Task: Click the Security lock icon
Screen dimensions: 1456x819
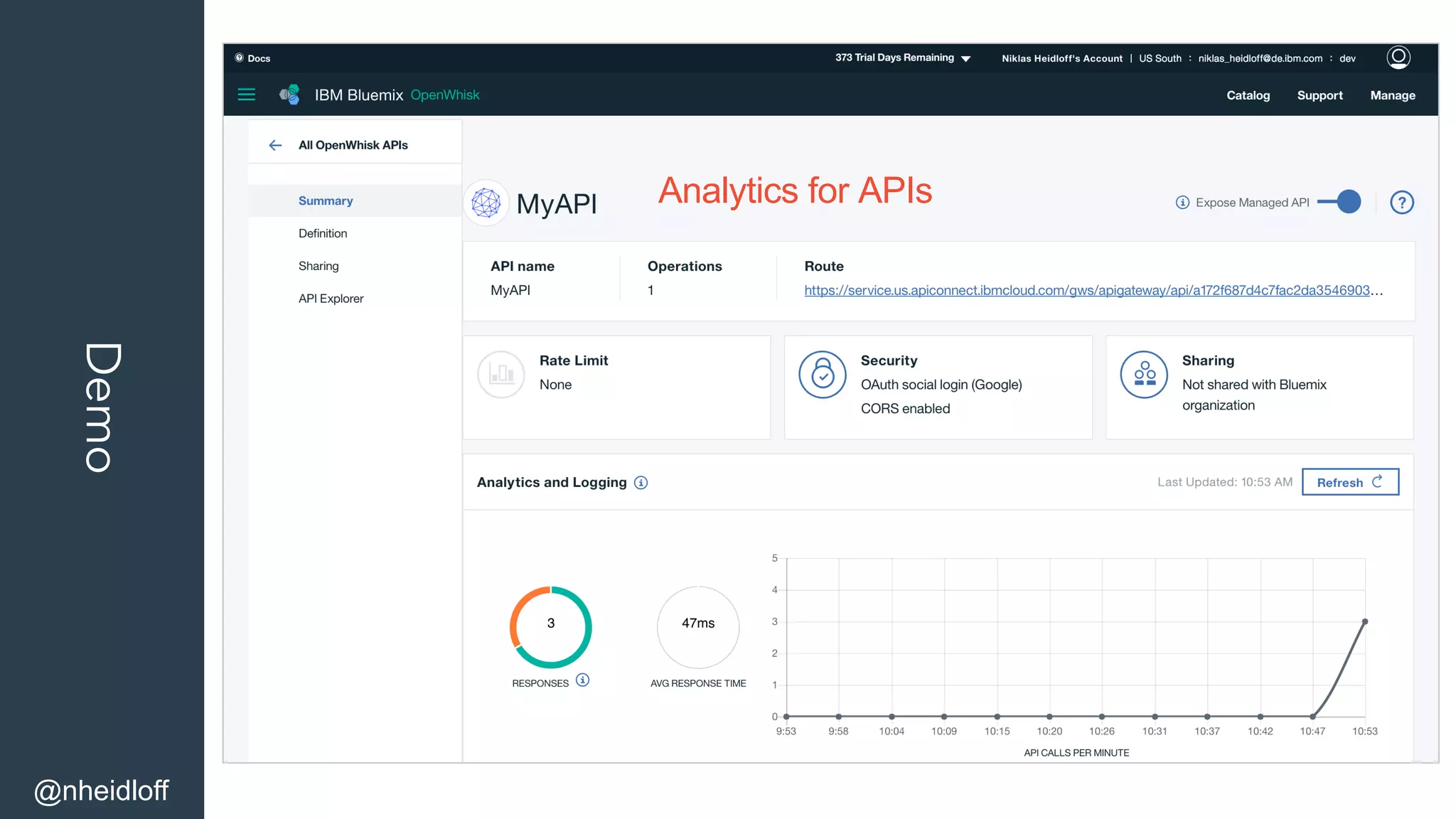Action: tap(822, 374)
